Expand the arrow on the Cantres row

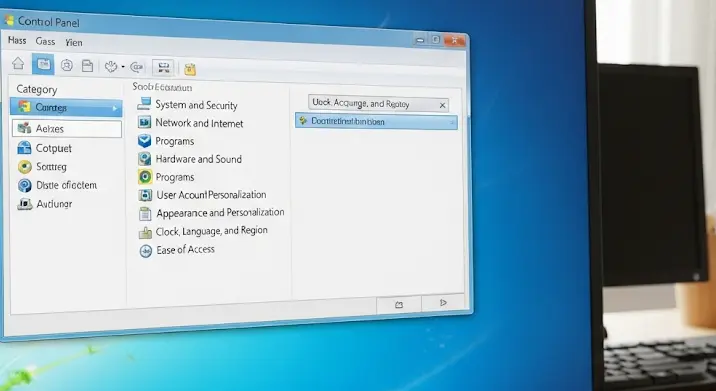[x=115, y=109]
